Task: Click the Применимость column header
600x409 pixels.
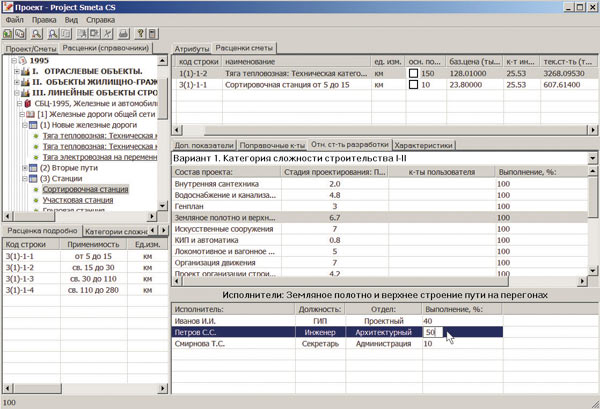Action: [93, 244]
